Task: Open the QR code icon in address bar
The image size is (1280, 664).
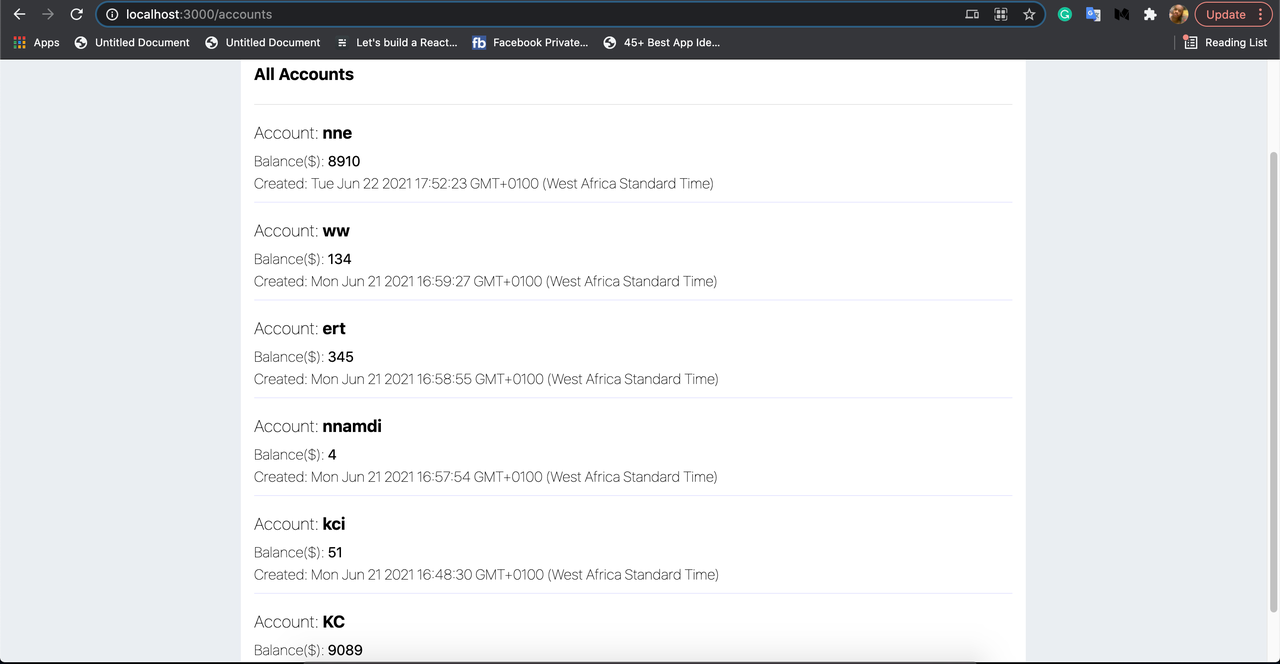Action: [x=1001, y=14]
